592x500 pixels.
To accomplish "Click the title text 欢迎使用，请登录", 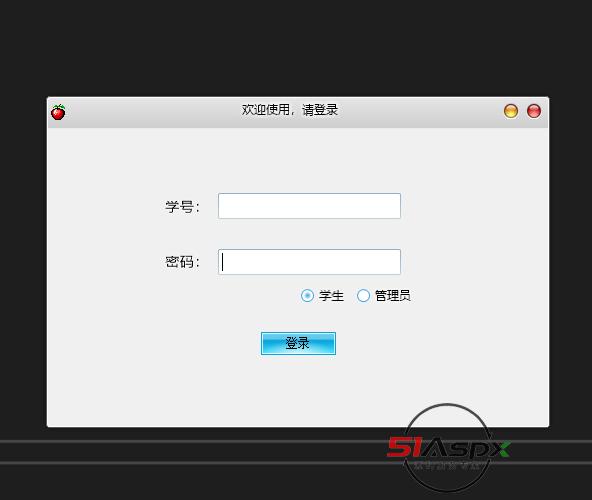I will tap(290, 110).
